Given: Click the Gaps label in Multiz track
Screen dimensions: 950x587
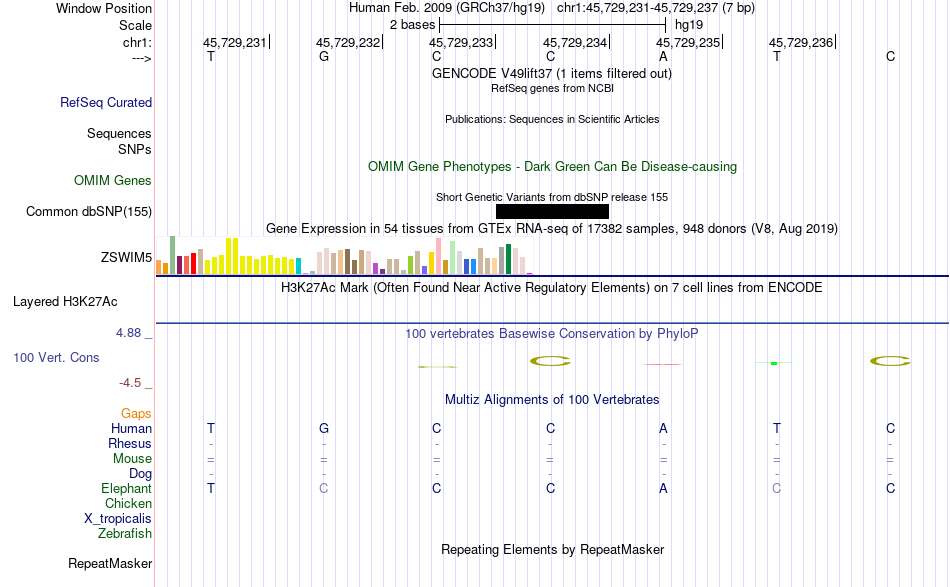Looking at the screenshot, I should tap(136, 413).
